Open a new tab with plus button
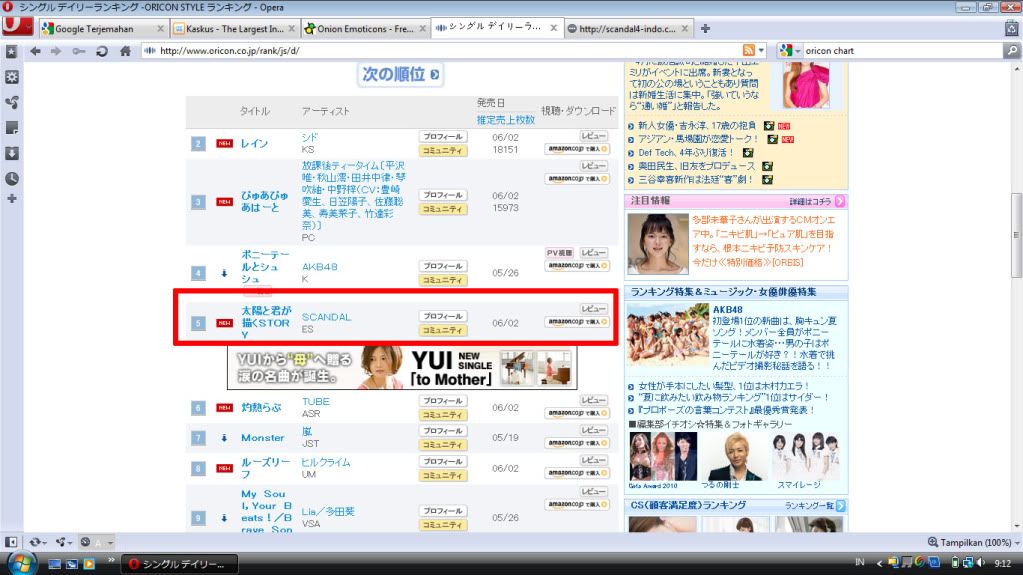Viewport: 1023px width, 575px height. 705,28
